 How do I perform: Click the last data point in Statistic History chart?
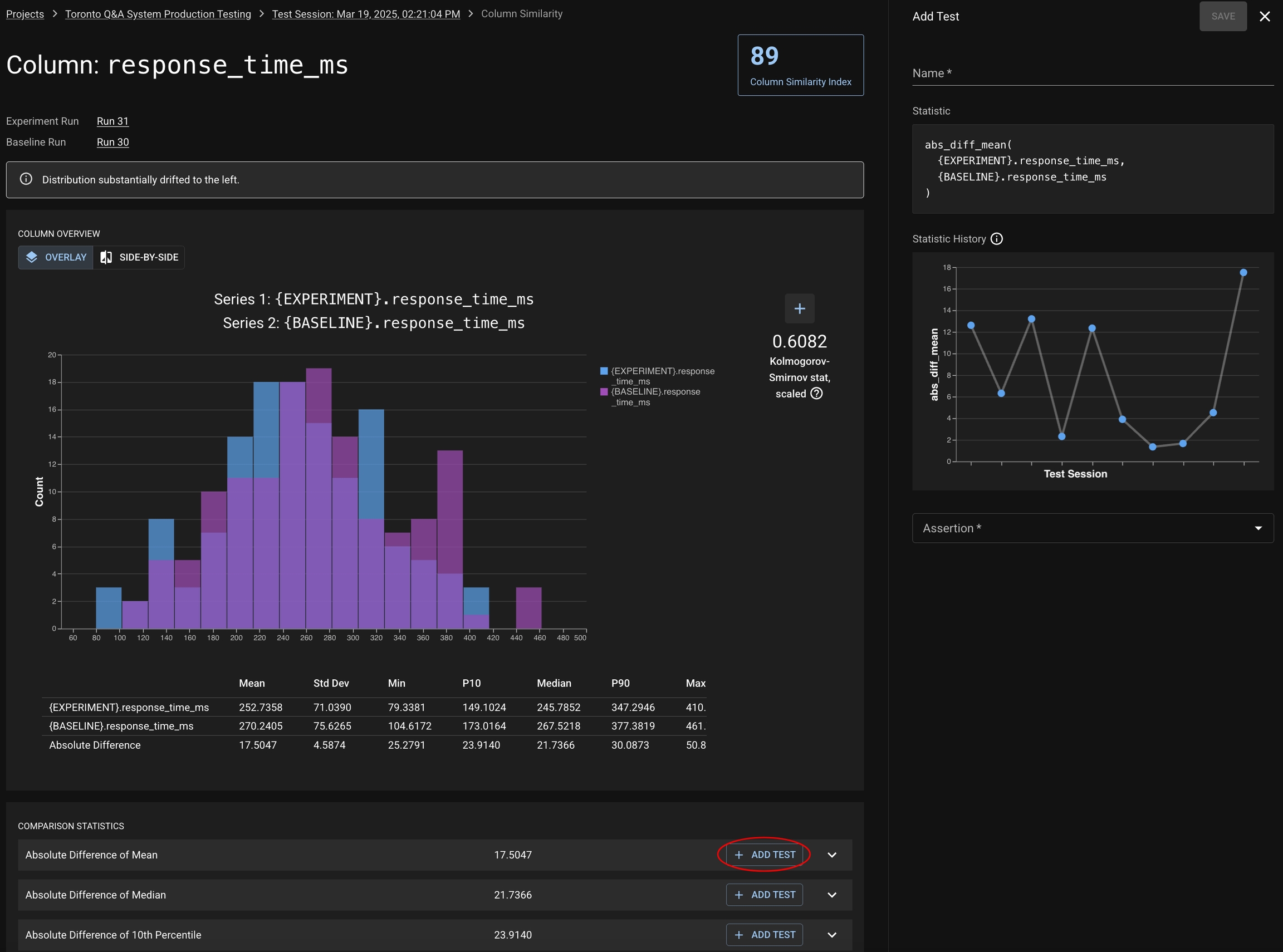1243,273
